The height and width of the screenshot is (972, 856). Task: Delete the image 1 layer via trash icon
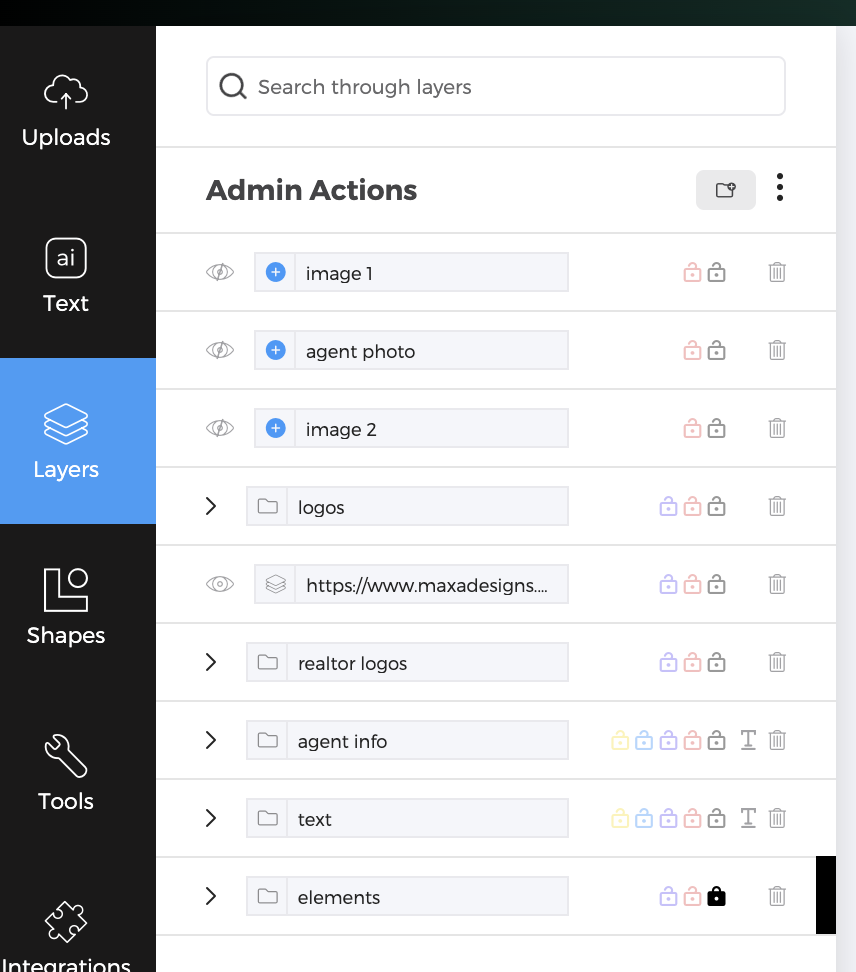coord(777,272)
